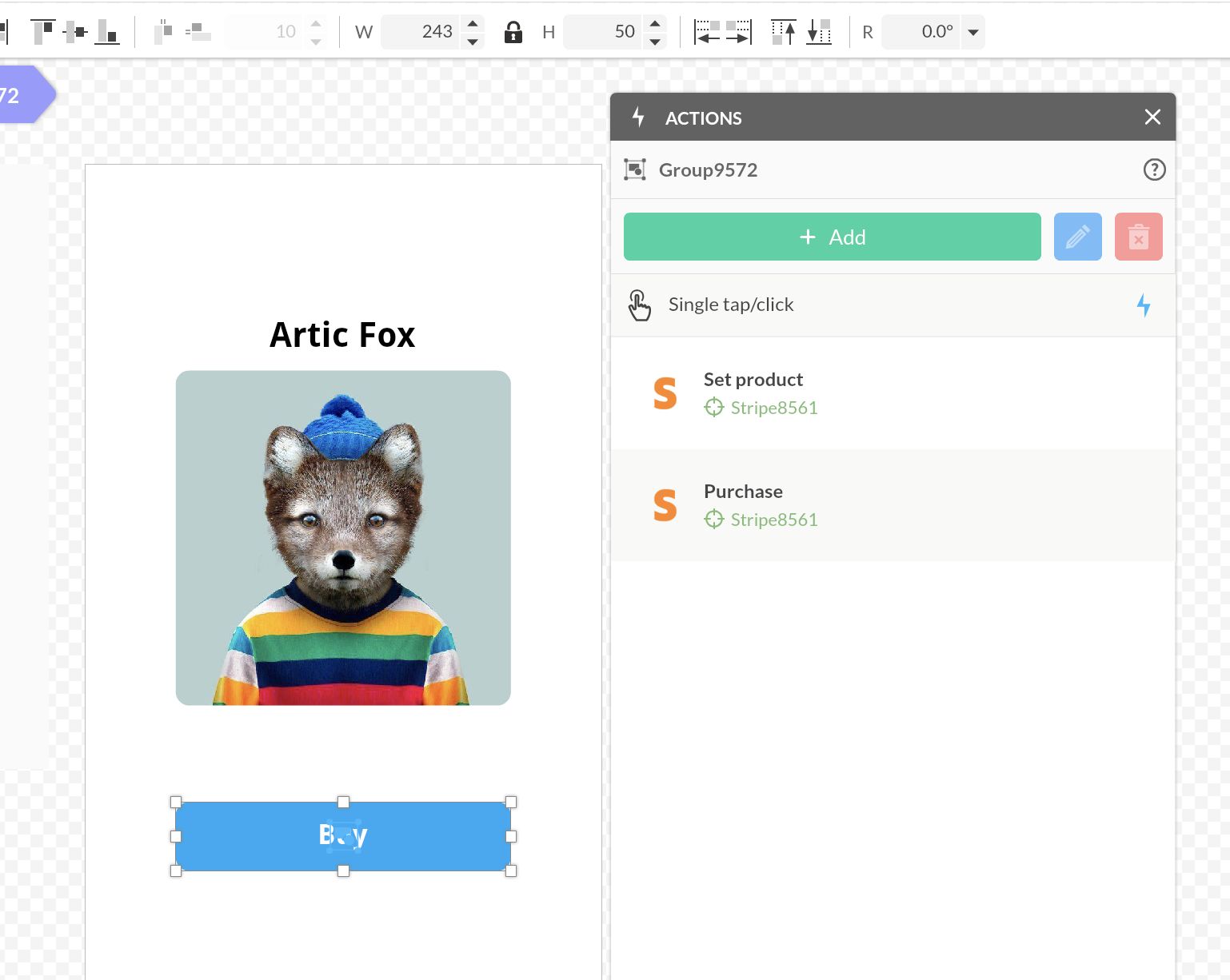
Task: Increase the width value with up arrow
Action: click(473, 23)
